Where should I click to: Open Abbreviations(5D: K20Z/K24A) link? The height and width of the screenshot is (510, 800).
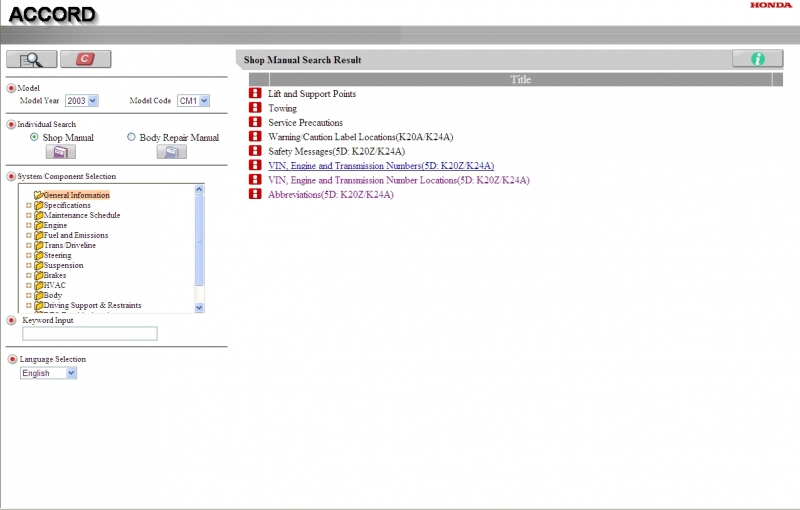331,194
